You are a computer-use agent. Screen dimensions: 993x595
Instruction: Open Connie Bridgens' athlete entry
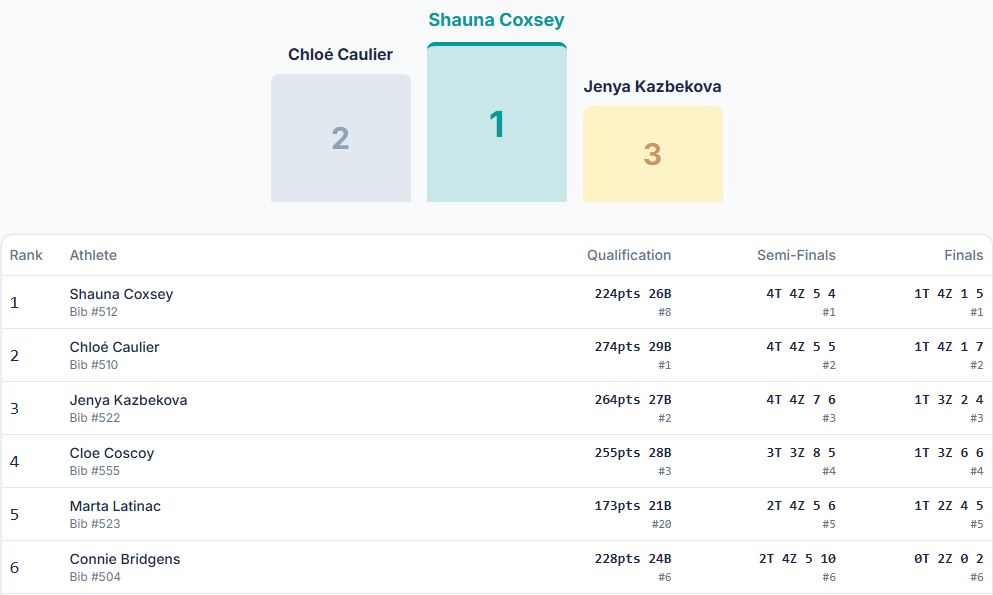click(125, 559)
